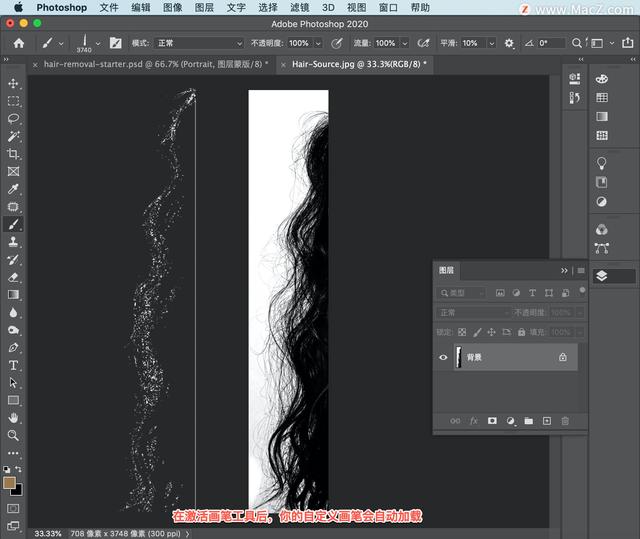
Task: Open the 平滑 smoothing dropdown arrow
Action: pos(492,43)
